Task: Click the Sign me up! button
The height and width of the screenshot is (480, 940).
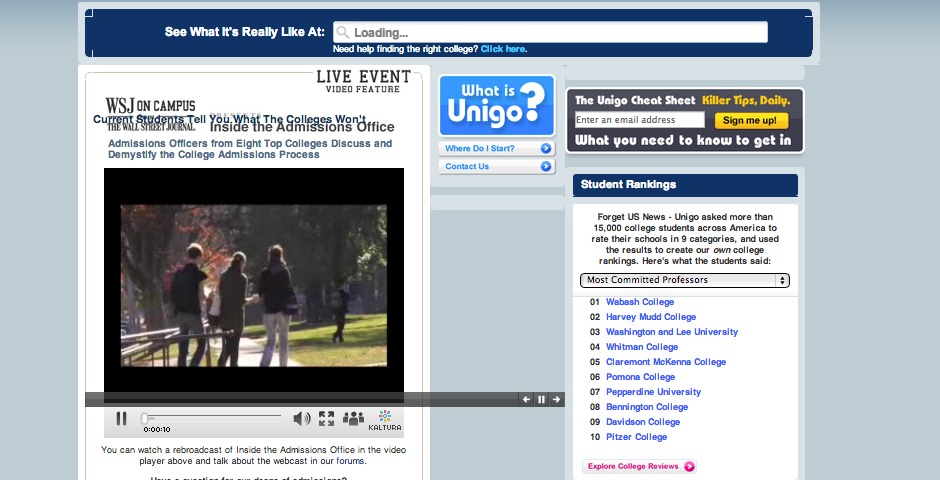Action: [751, 120]
